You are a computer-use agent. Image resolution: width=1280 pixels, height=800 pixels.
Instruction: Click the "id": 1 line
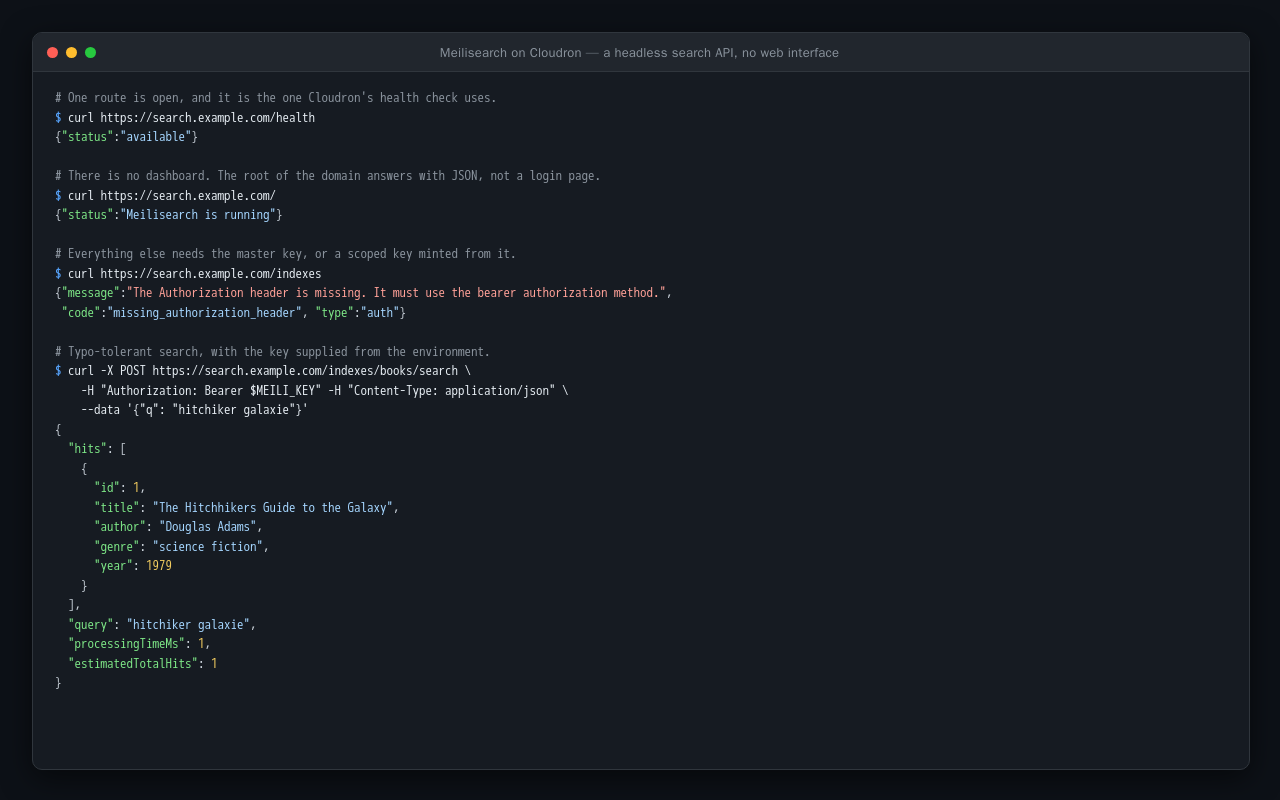[120, 488]
